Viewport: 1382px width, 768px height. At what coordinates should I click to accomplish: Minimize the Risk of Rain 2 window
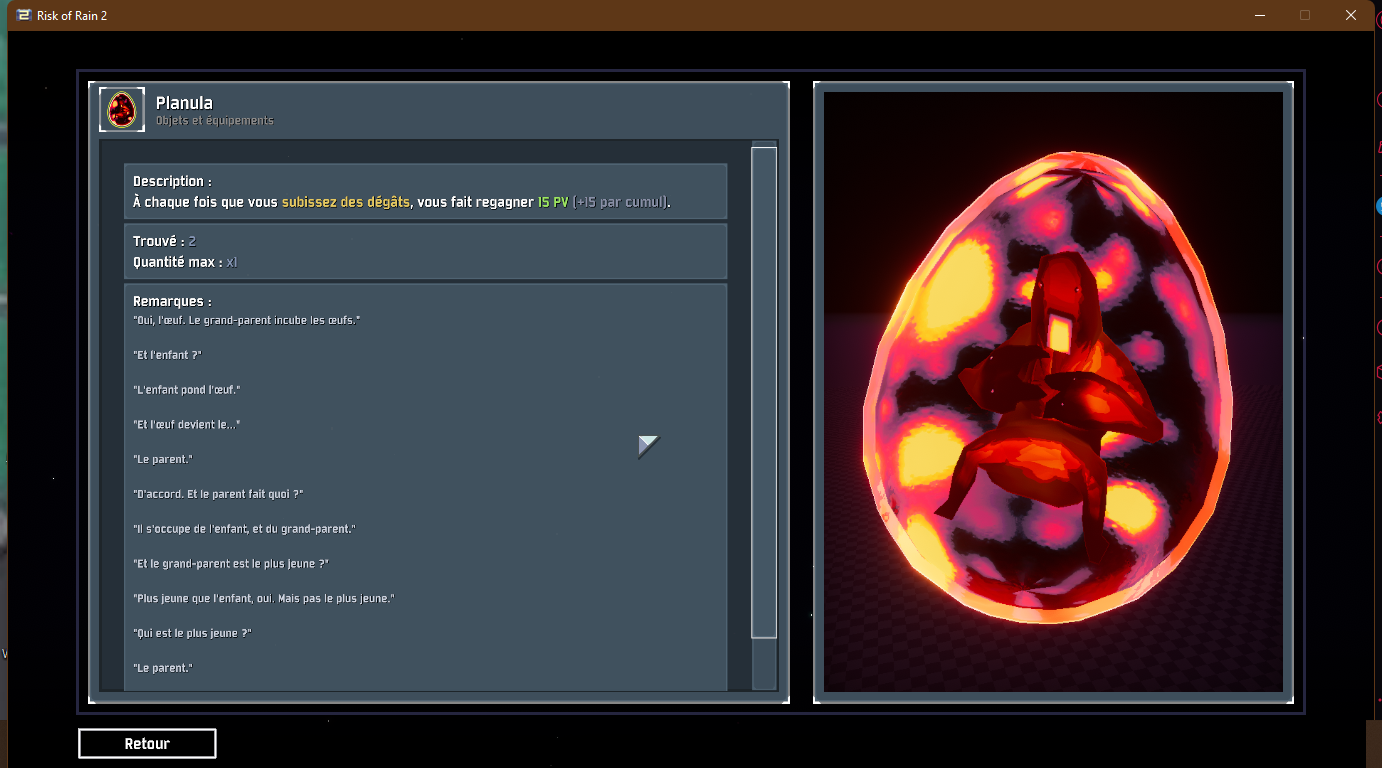click(x=1260, y=15)
